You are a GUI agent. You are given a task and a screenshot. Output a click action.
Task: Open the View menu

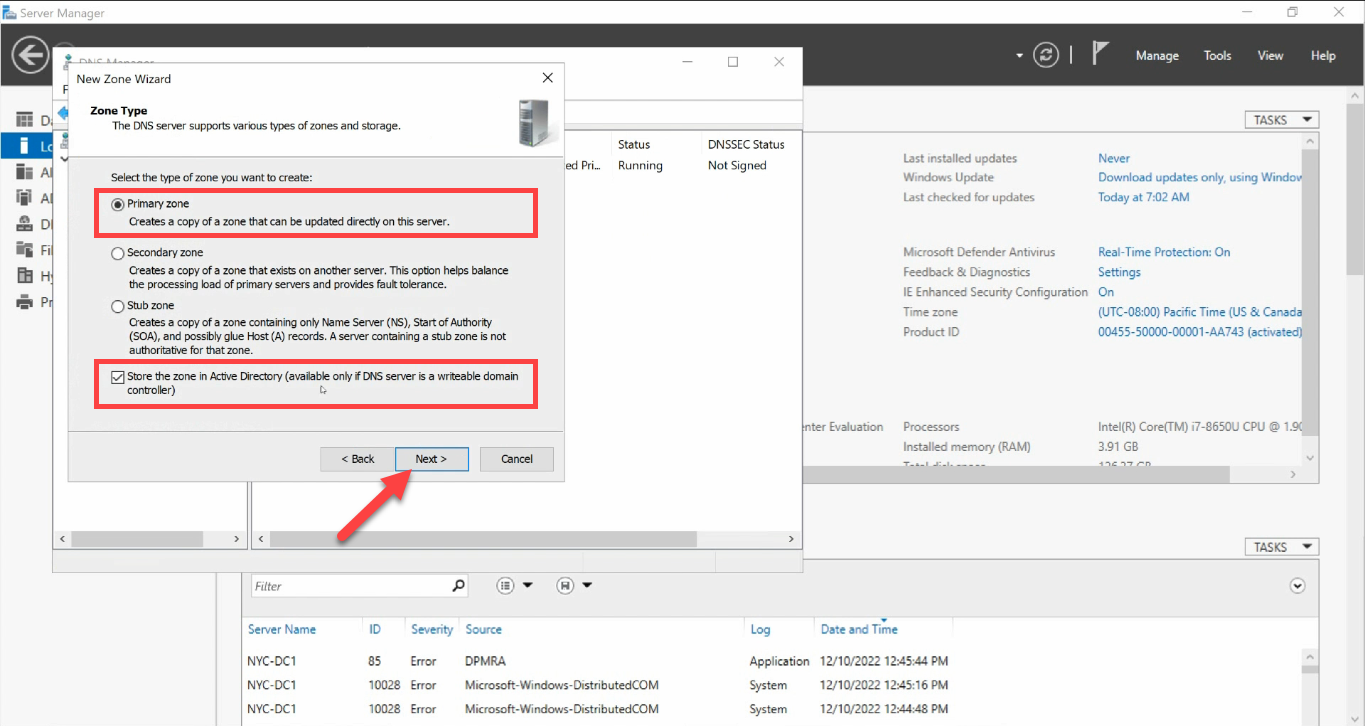(x=1270, y=56)
